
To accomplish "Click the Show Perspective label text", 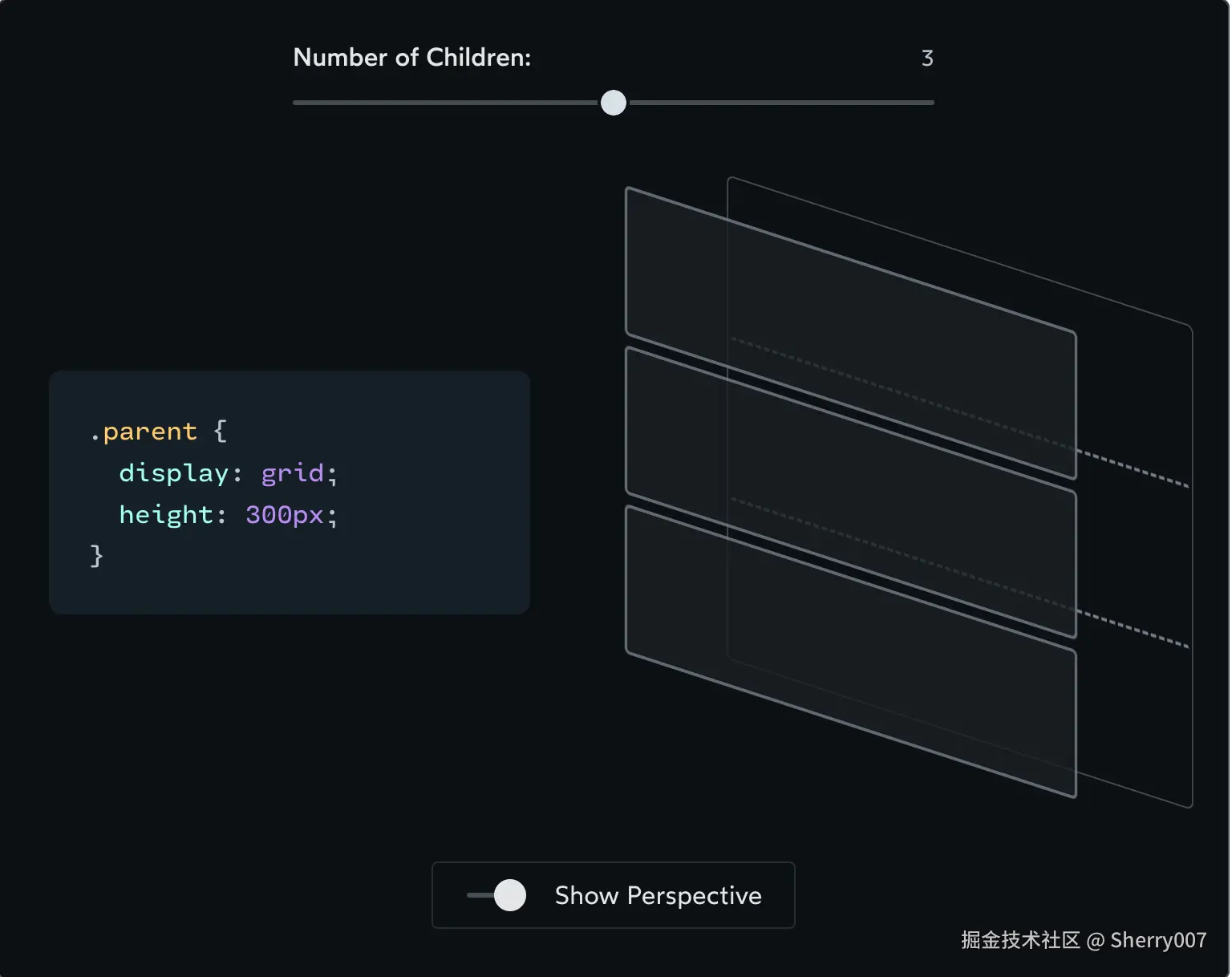I will coord(658,895).
